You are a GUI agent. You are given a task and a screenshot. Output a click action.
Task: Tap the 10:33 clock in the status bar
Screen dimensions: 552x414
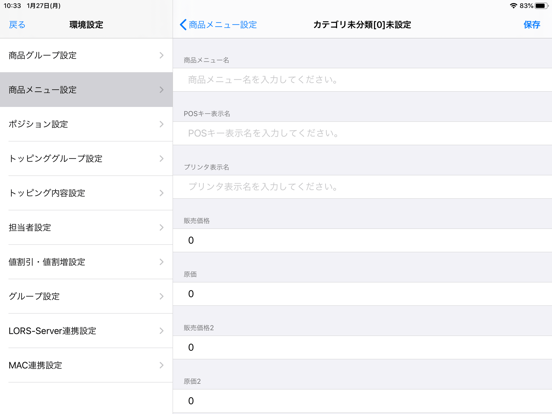12,6
